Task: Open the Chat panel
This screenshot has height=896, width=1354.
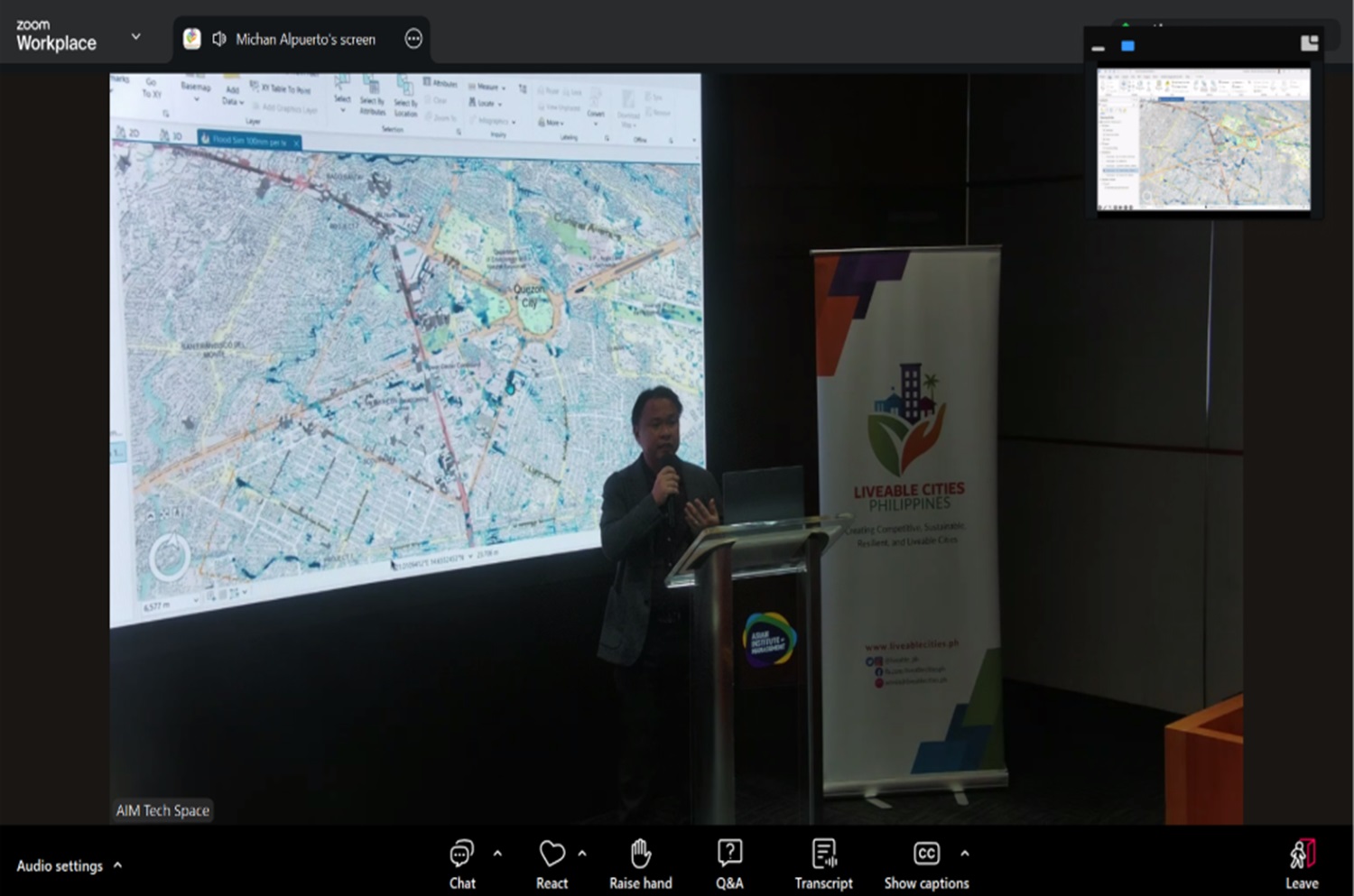Action: click(x=462, y=864)
